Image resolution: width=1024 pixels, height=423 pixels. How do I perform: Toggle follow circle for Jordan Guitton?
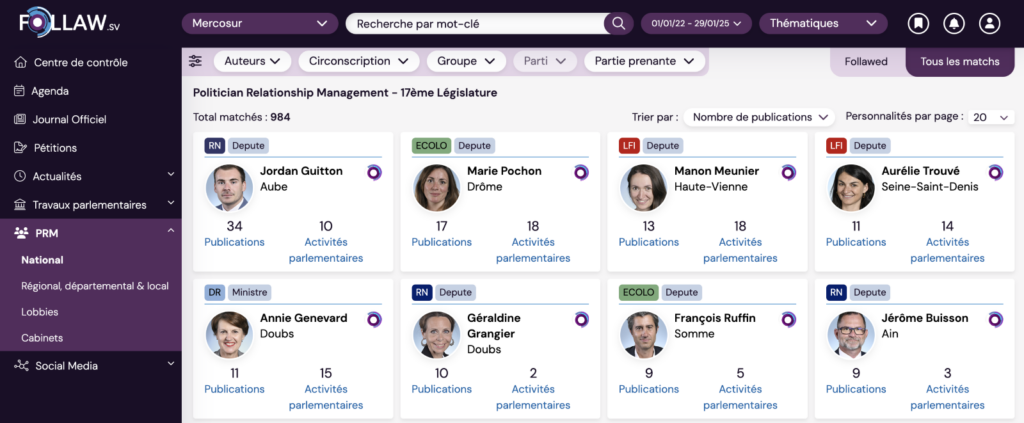pos(374,172)
